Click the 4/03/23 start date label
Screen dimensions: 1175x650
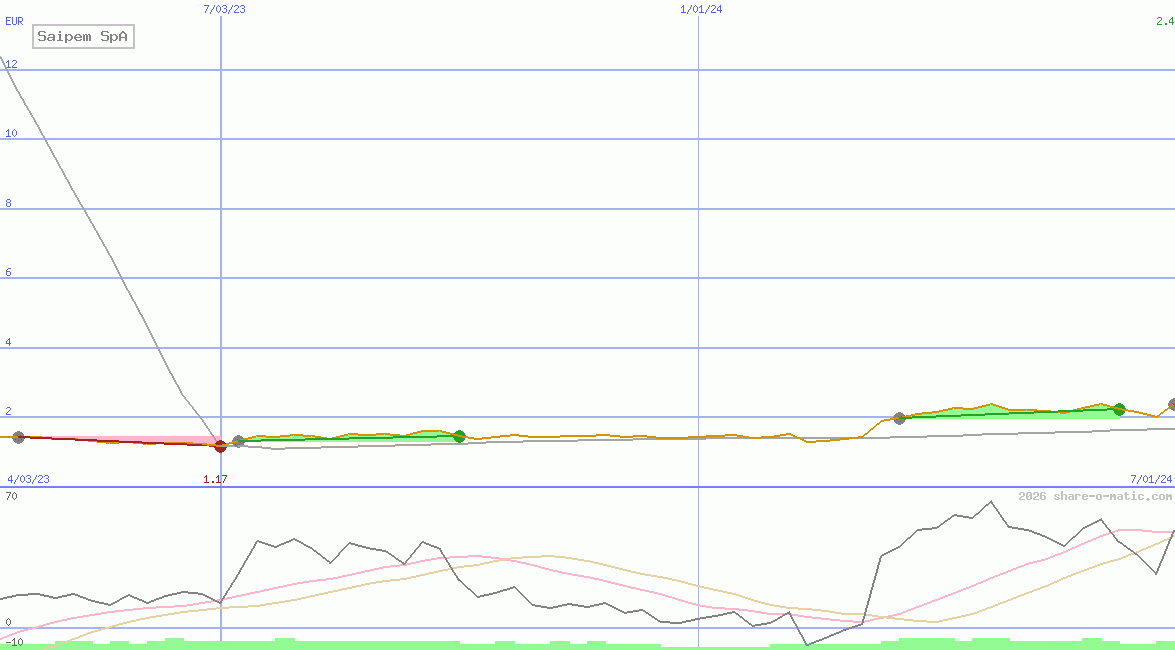coord(28,479)
